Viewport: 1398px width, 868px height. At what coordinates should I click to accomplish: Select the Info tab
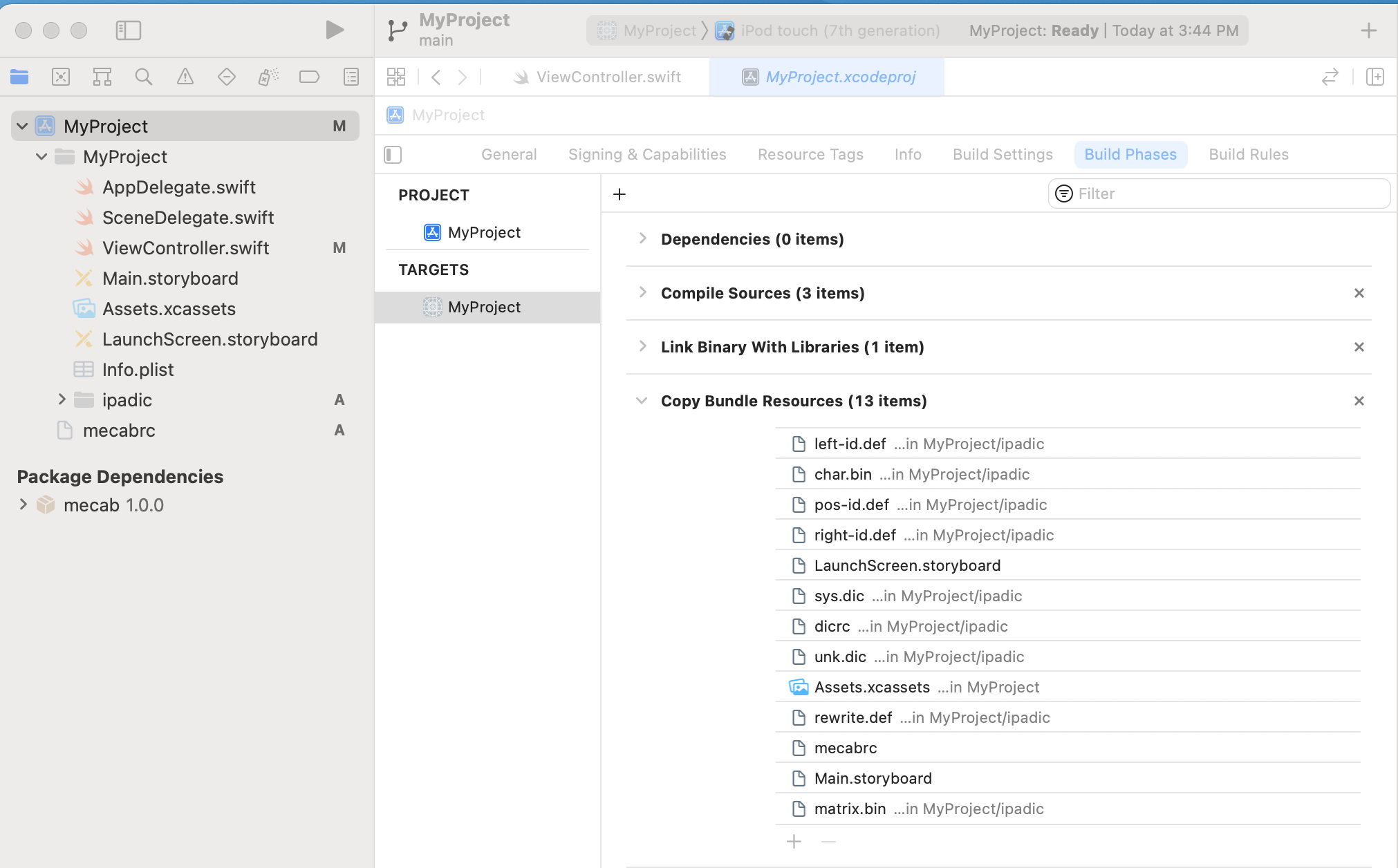908,154
